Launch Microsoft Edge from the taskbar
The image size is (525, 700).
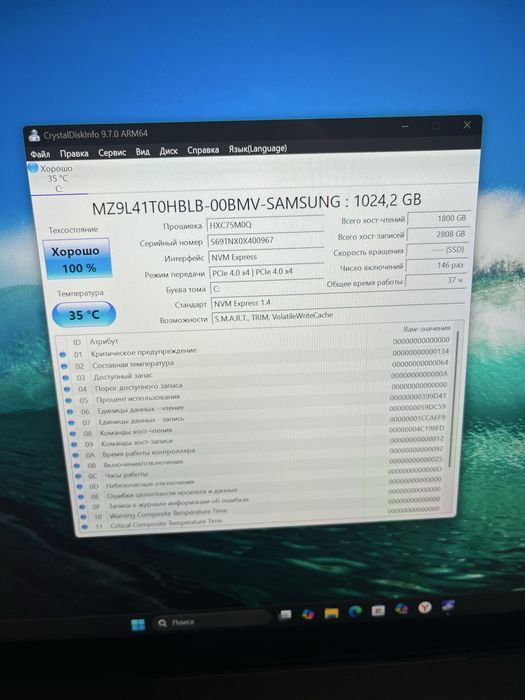point(355,611)
